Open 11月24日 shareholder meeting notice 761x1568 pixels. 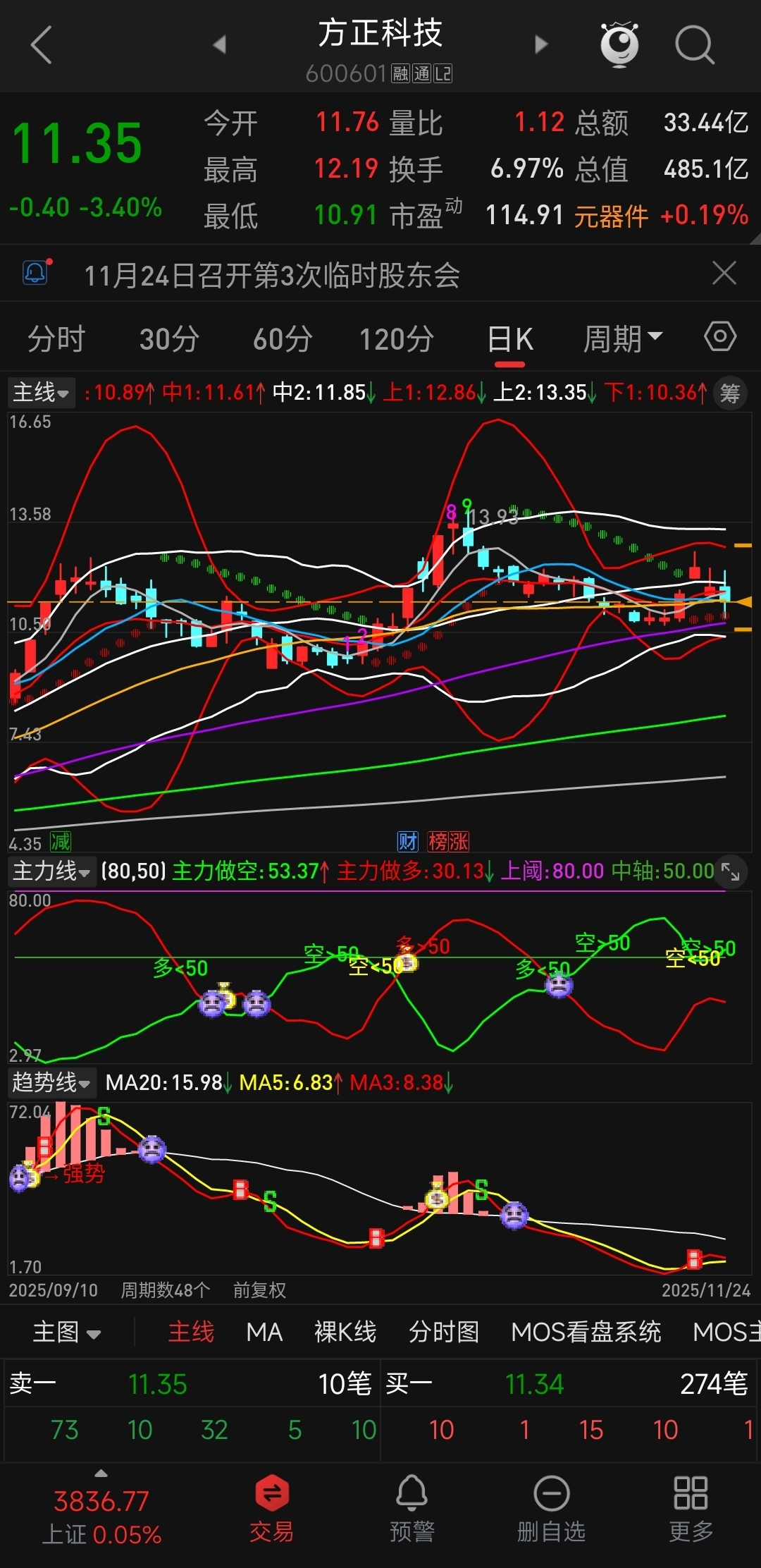[272, 275]
